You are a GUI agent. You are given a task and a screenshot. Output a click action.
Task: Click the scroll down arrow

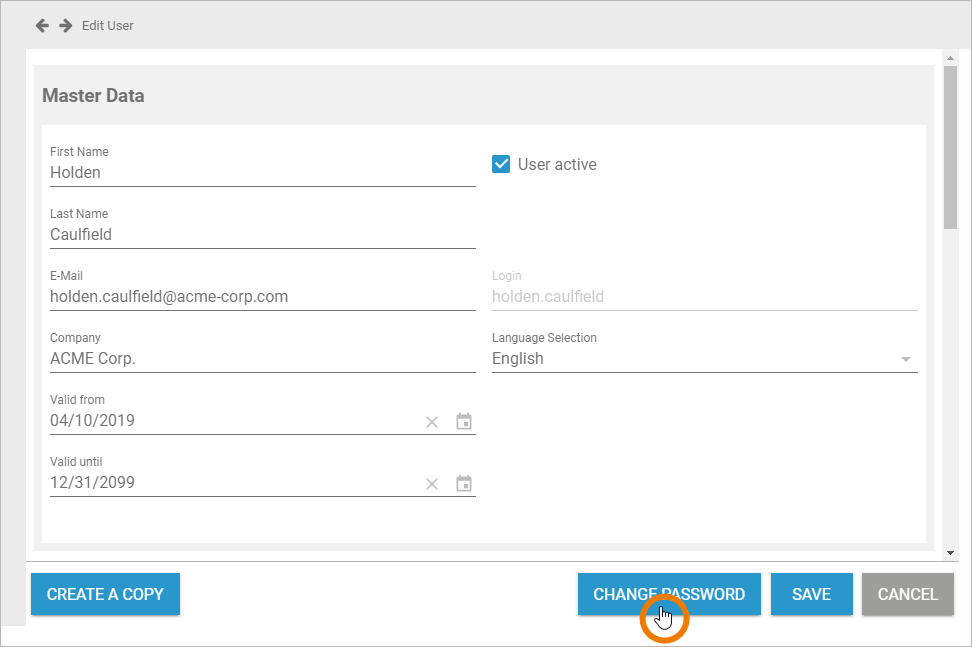pos(950,552)
